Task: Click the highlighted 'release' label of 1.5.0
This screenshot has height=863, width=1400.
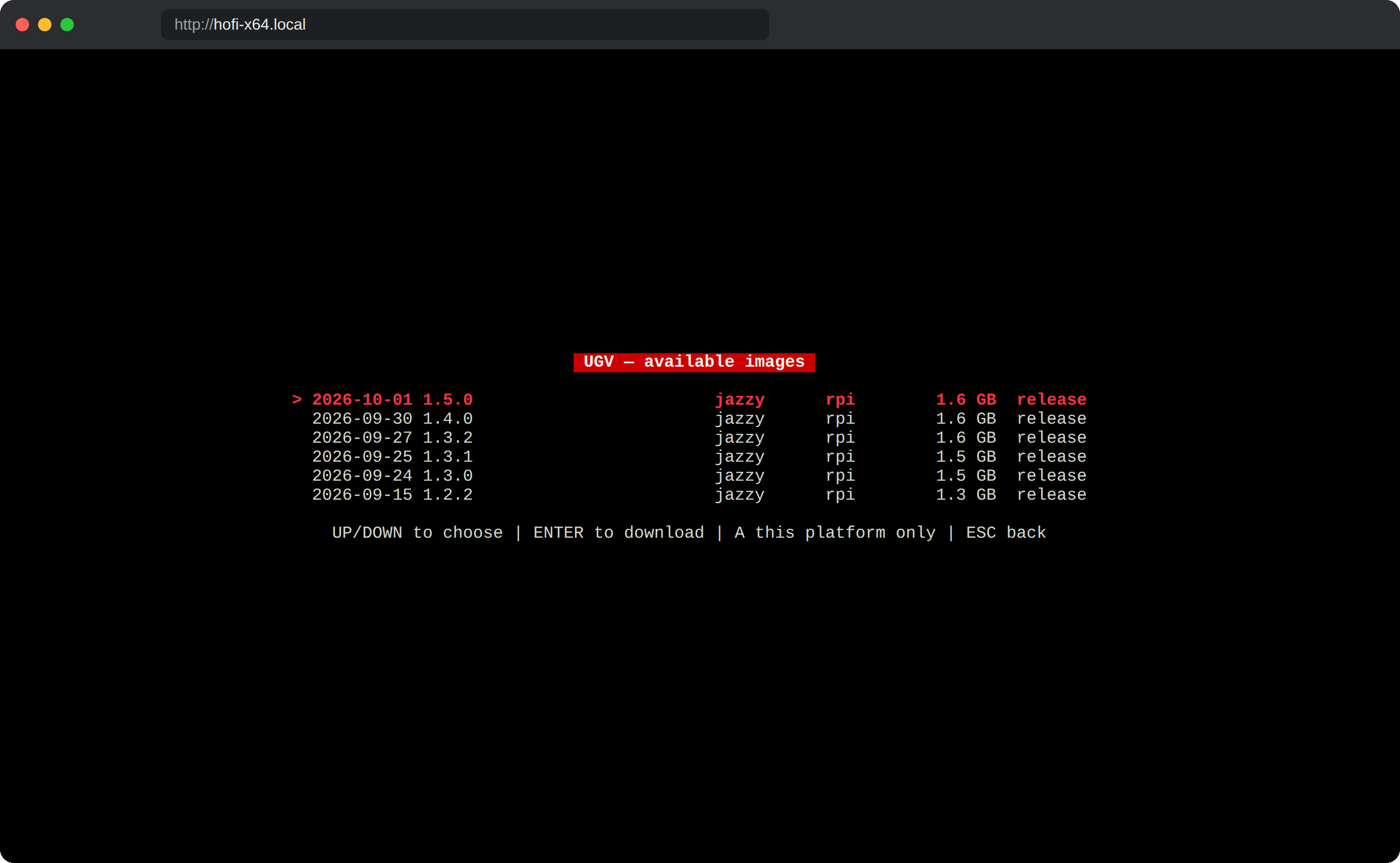Action: click(1052, 400)
